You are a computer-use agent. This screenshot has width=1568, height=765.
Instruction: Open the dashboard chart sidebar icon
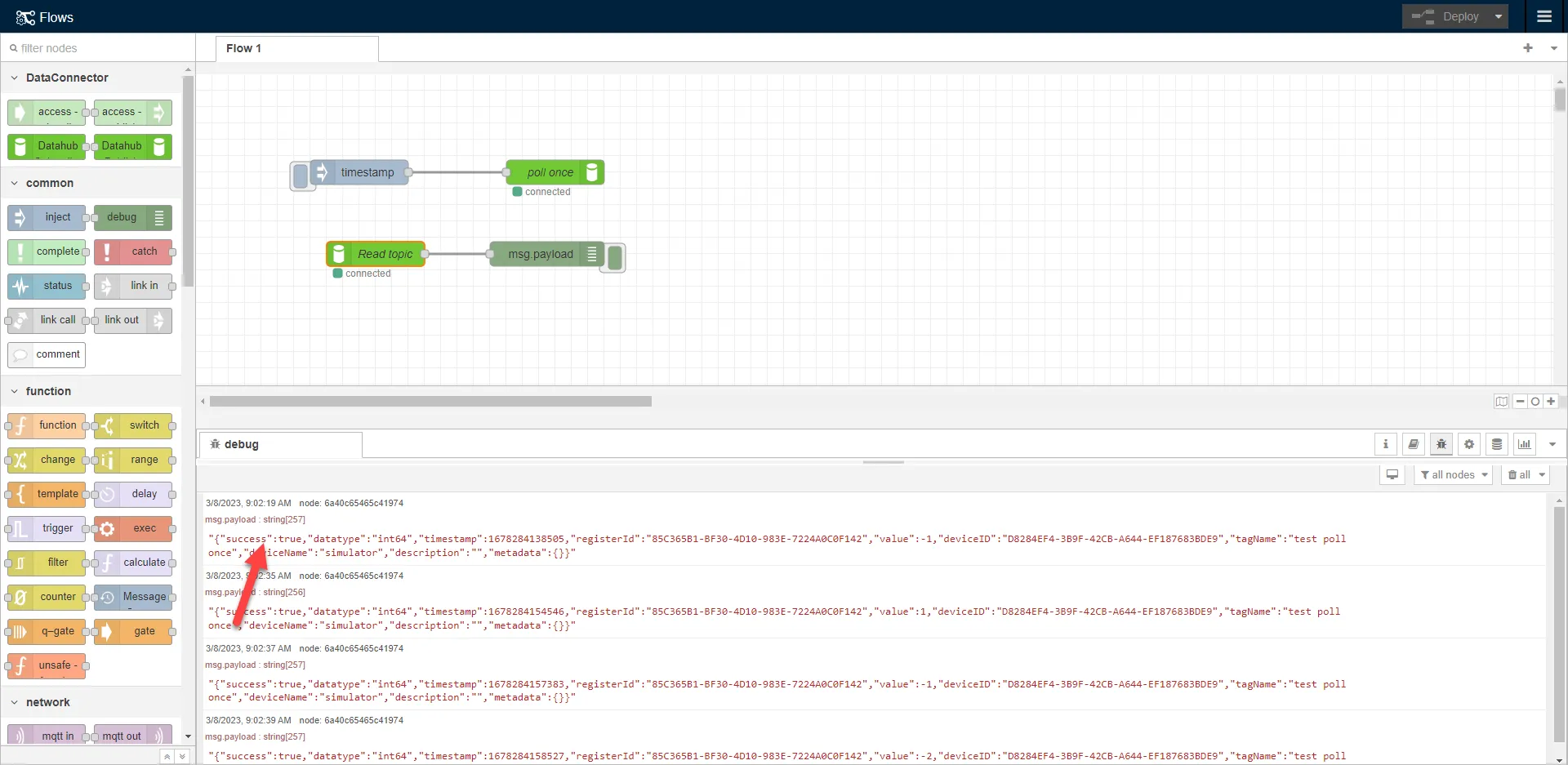coord(1525,444)
